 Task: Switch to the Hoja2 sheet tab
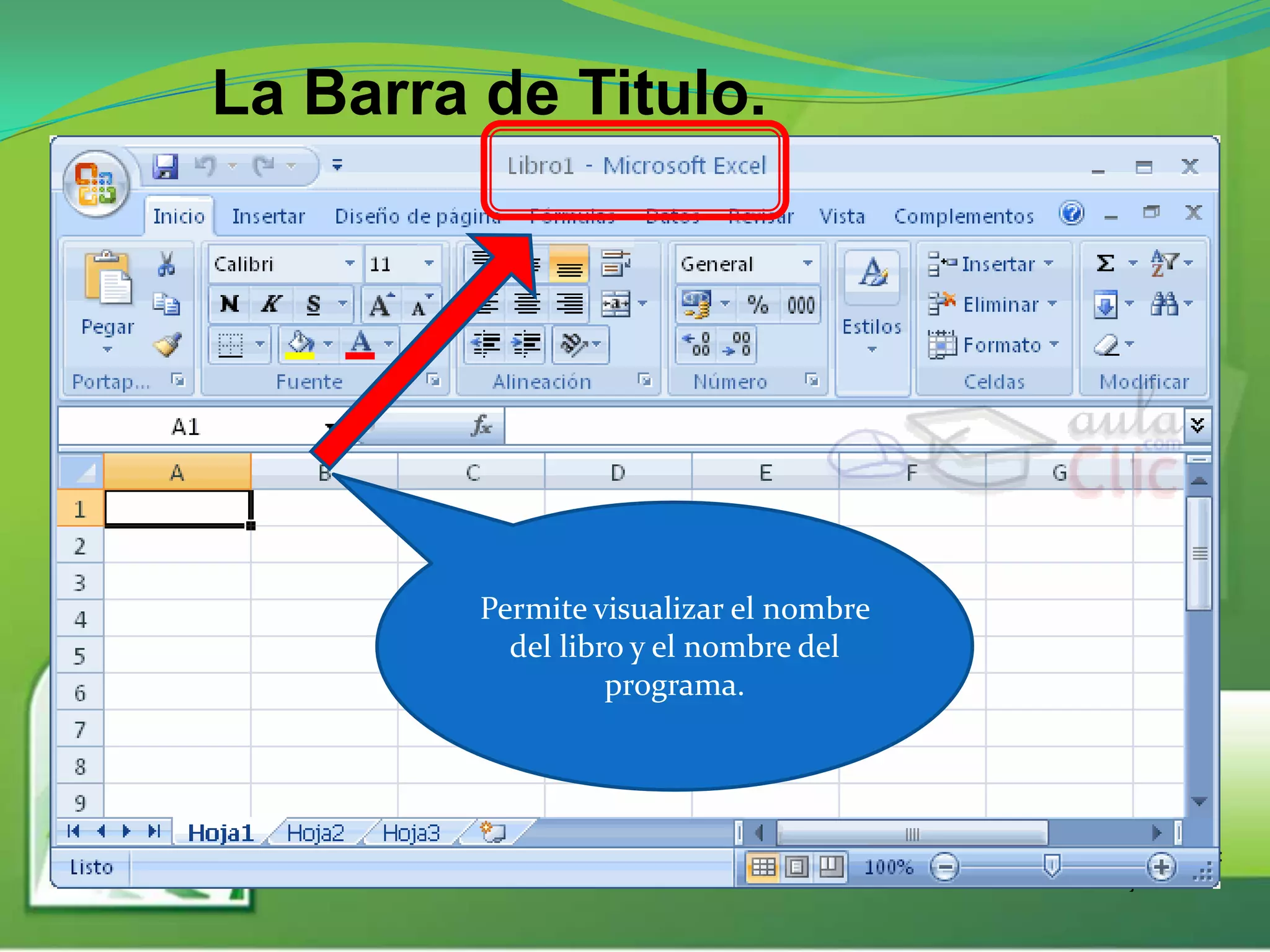point(315,832)
